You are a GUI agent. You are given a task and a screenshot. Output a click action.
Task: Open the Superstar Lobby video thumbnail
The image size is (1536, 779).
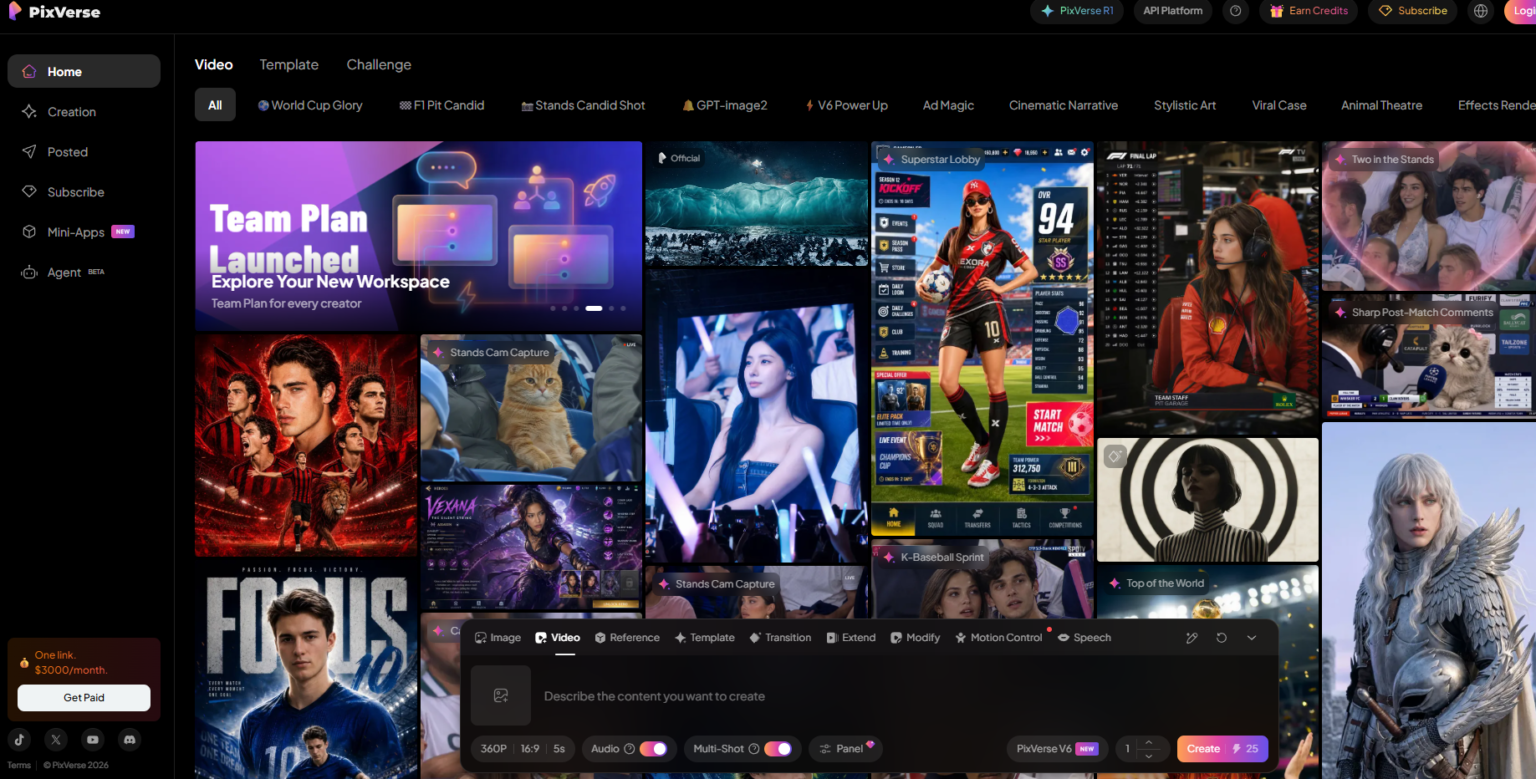tap(983, 338)
